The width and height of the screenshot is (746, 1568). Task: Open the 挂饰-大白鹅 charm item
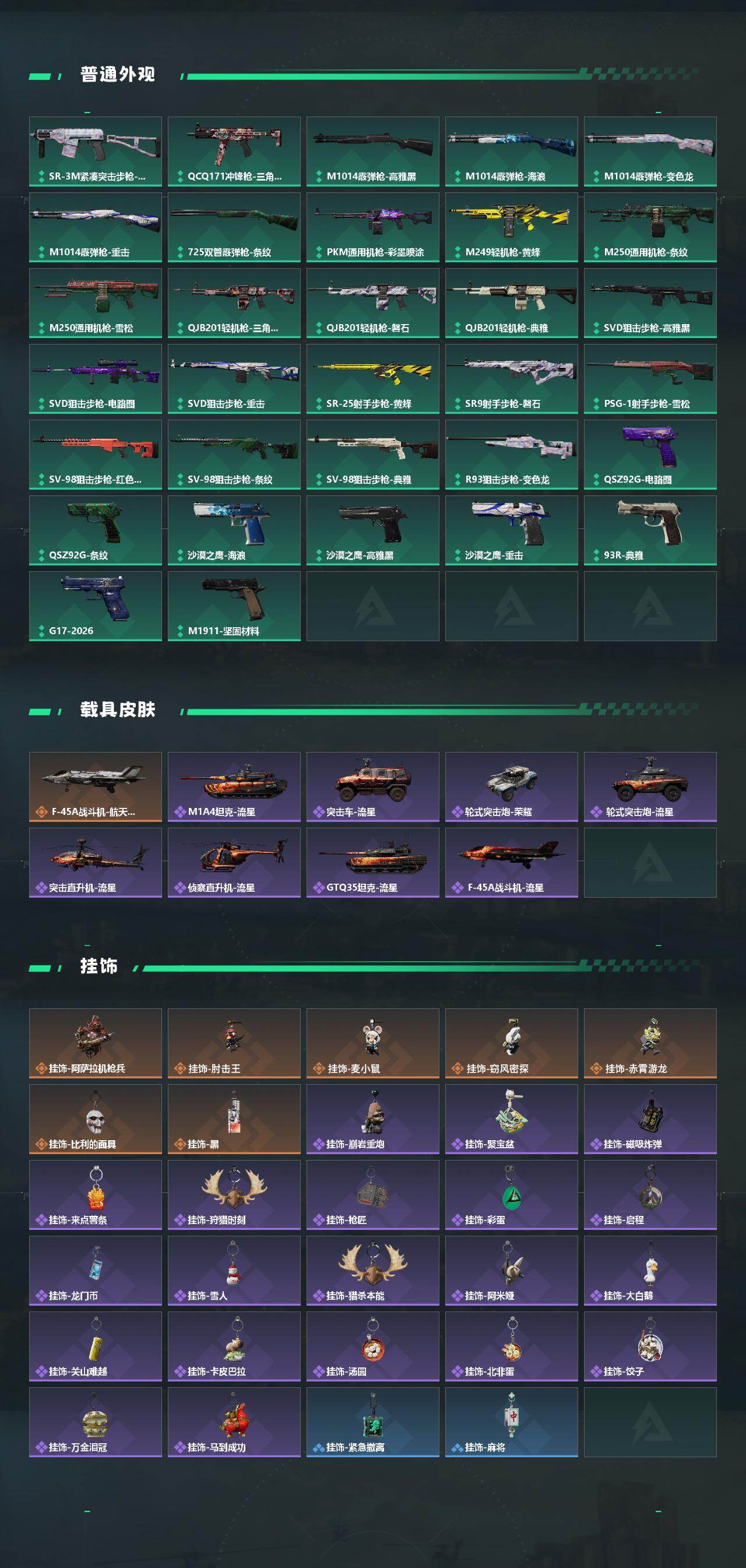(x=650, y=1270)
